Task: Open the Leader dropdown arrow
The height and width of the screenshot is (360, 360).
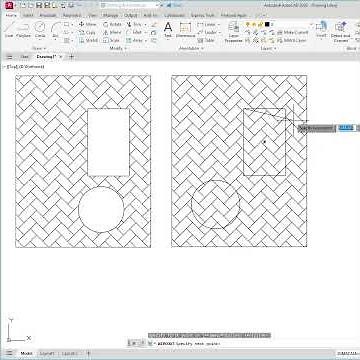Action: pos(219,32)
